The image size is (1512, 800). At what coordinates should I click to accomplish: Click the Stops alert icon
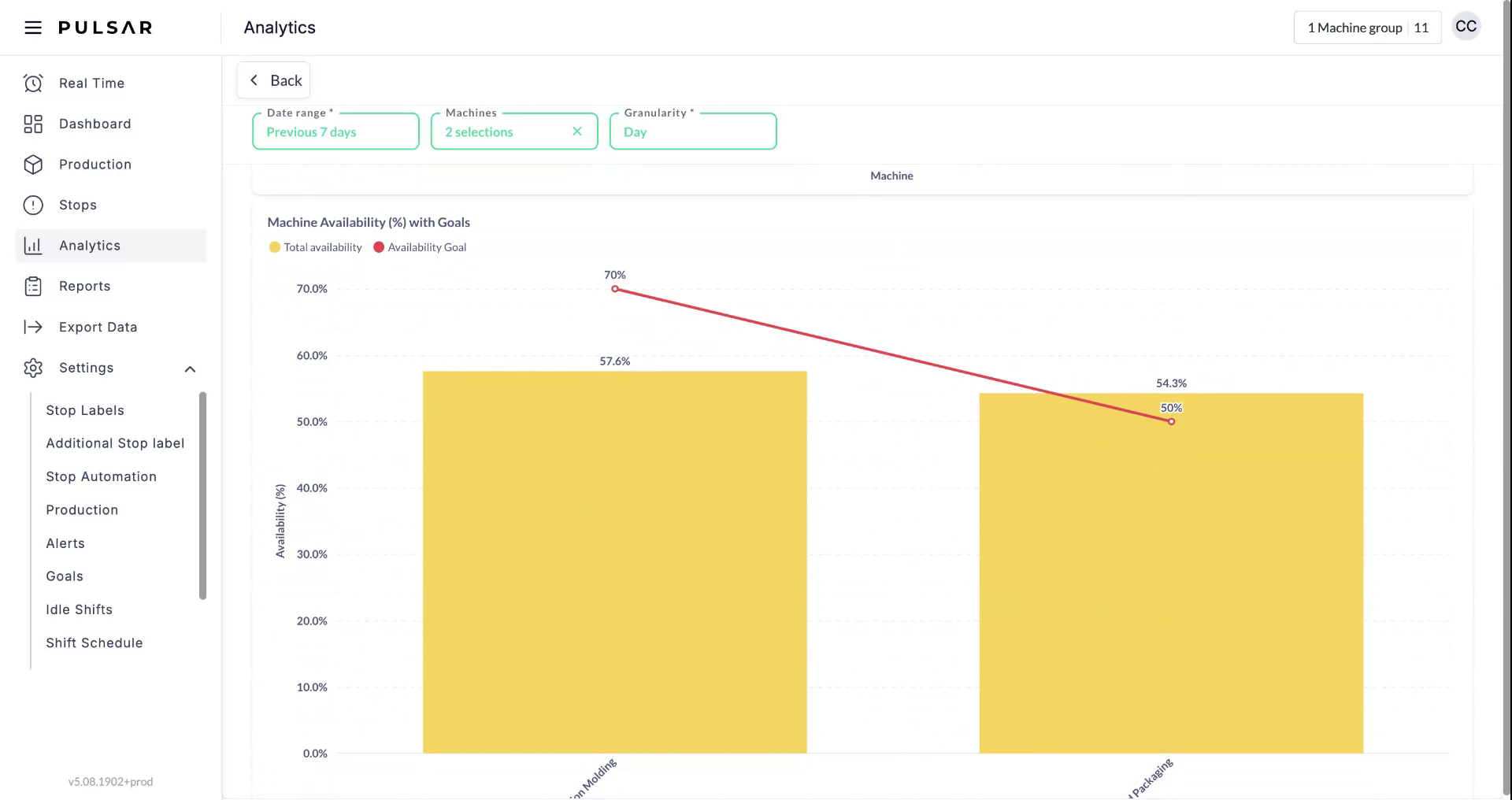coord(33,206)
